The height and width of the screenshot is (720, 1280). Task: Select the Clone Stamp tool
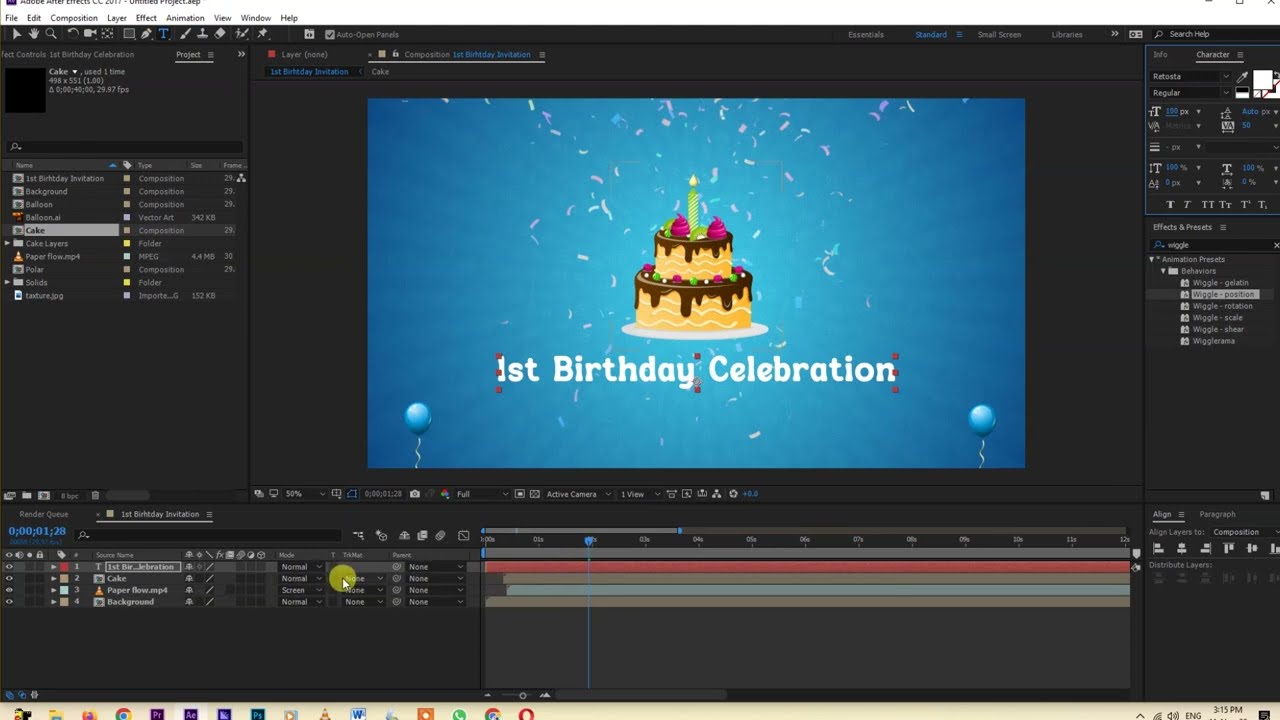pyautogui.click(x=203, y=34)
